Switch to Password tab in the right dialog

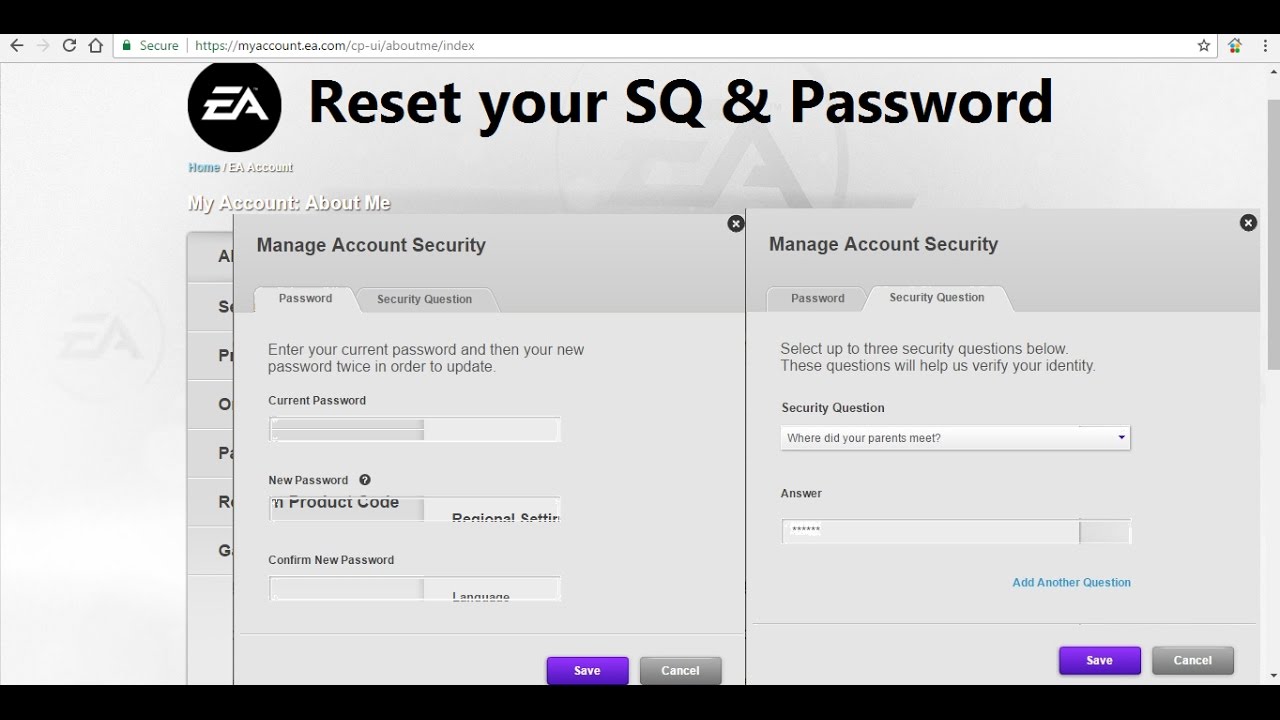[817, 298]
